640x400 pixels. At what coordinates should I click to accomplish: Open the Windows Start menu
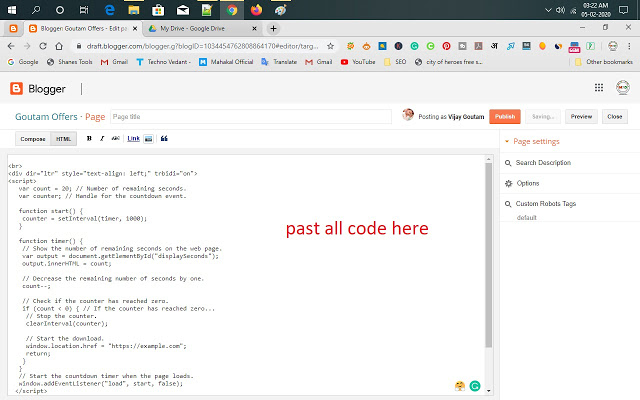click(12, 10)
